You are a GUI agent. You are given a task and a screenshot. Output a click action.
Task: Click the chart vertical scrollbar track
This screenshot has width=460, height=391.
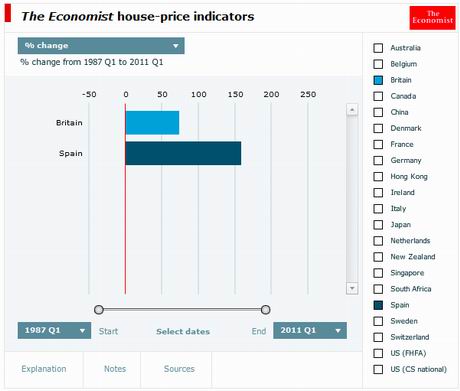[x=352, y=199]
